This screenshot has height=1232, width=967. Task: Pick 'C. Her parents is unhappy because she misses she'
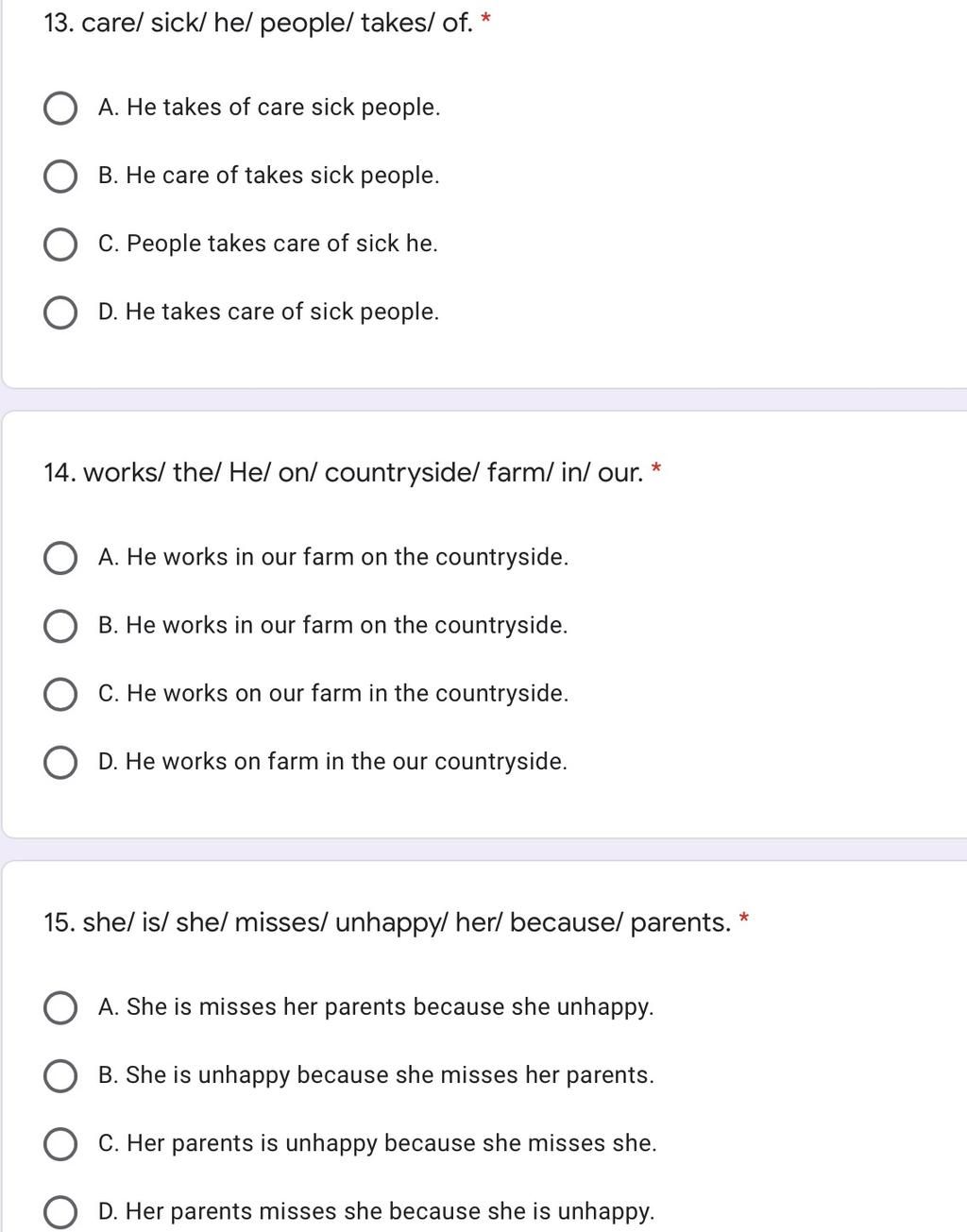pos(60,1143)
